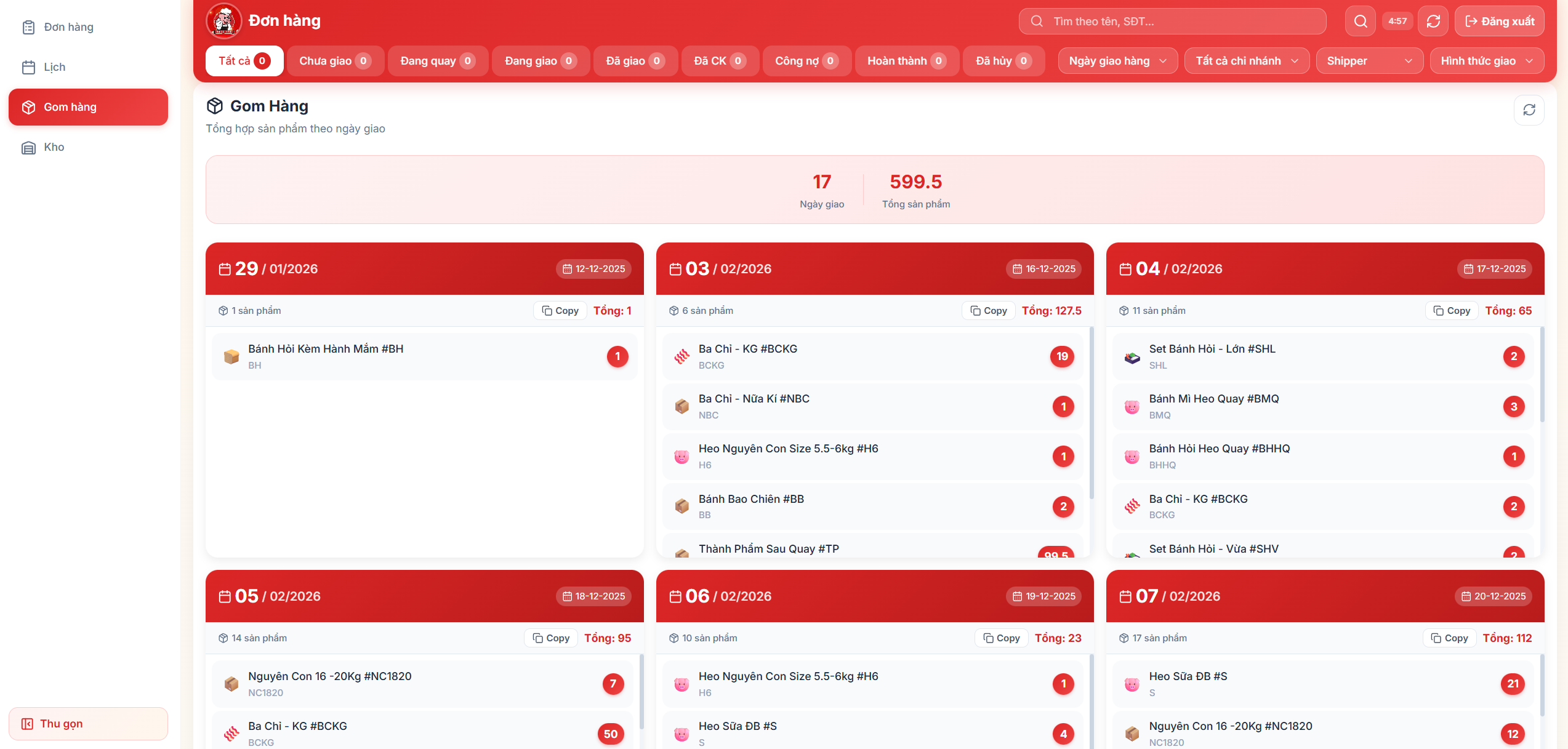Screen dimensions: 1568x749
Task: Open the Shipper dropdown
Action: click(x=1369, y=61)
